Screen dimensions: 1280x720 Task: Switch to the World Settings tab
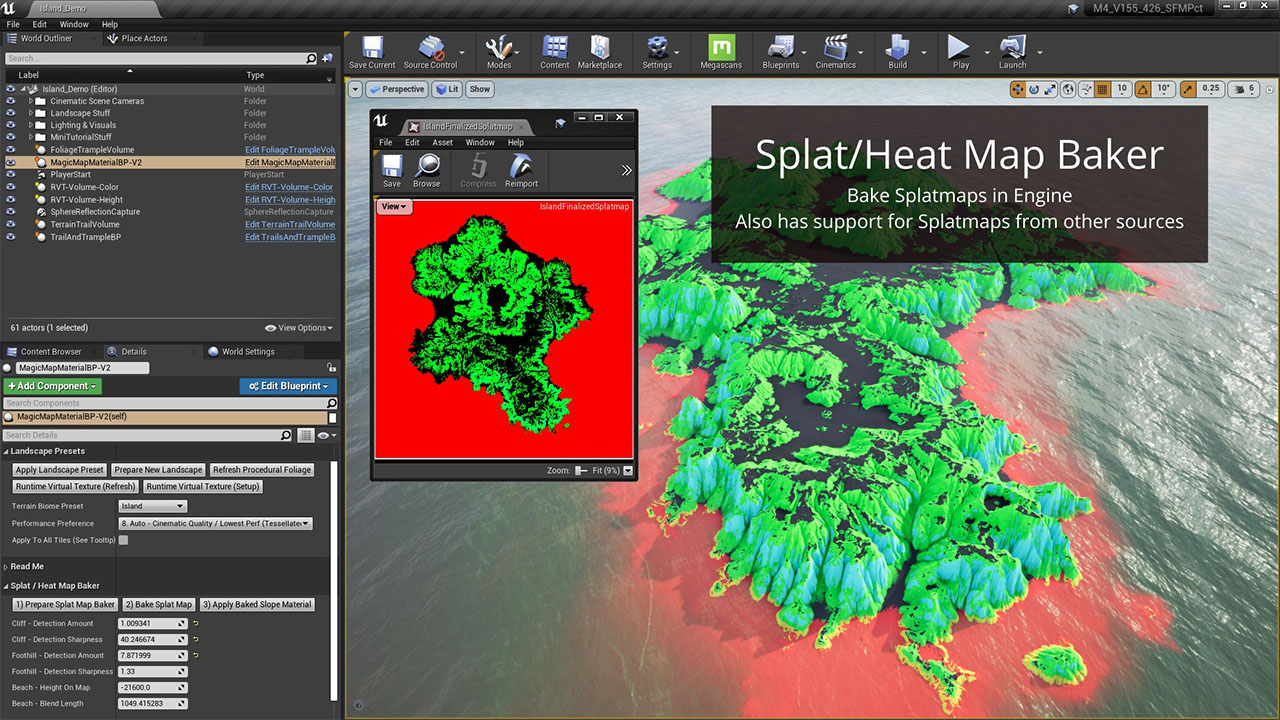(247, 352)
